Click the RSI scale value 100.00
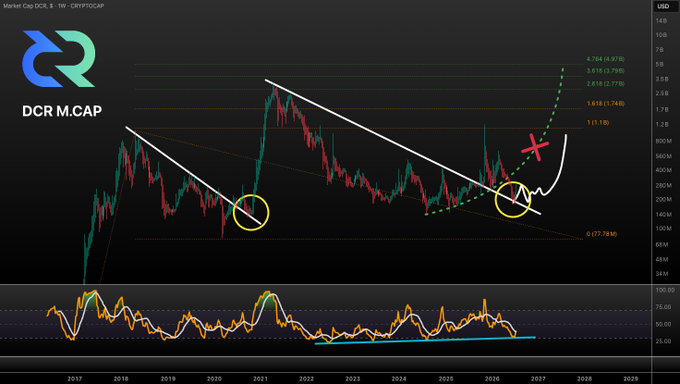Image resolution: width=680 pixels, height=384 pixels. tap(665, 290)
